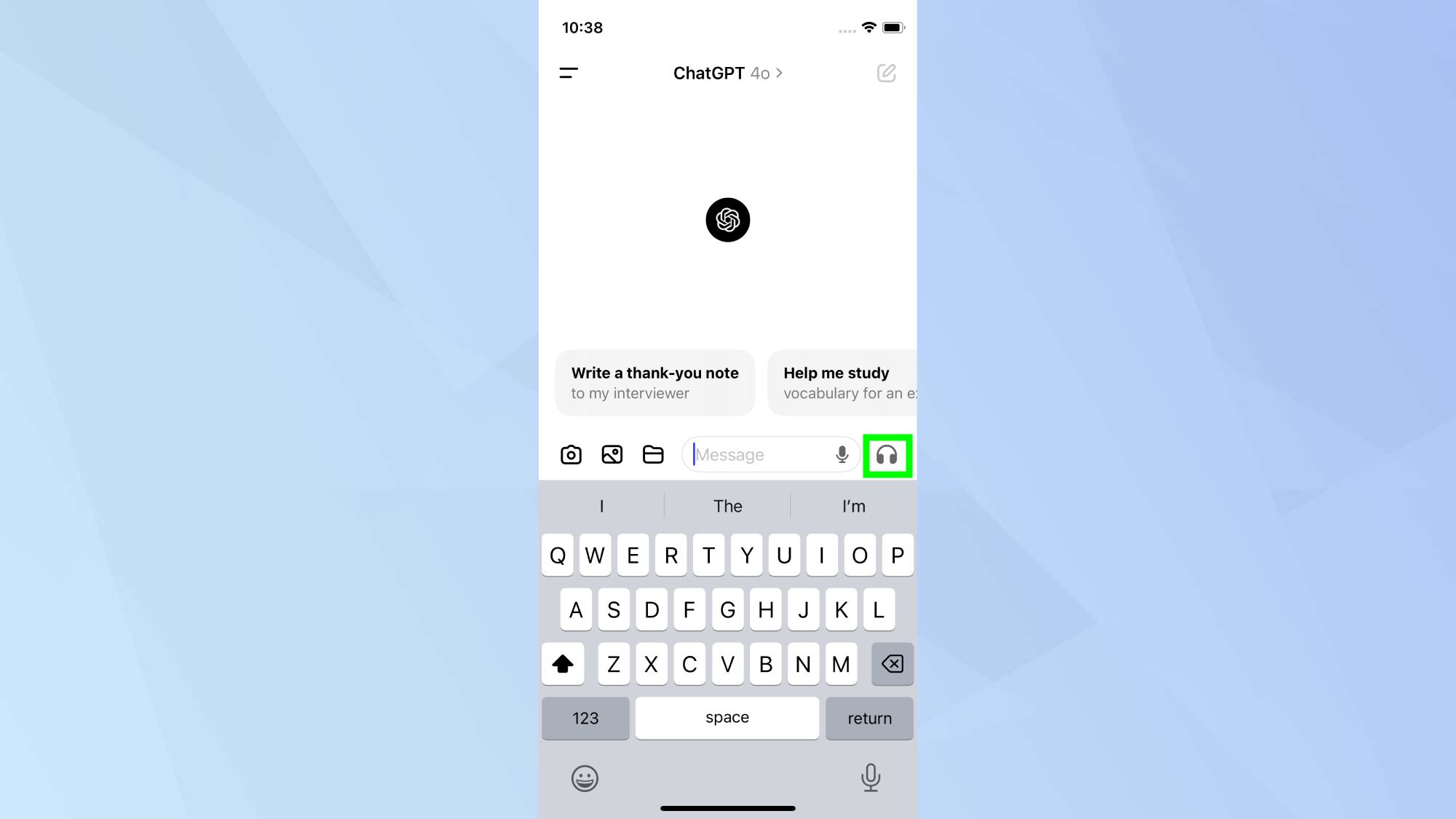Toggle shift/caps lock key
This screenshot has width=1456, height=819.
[x=562, y=663]
